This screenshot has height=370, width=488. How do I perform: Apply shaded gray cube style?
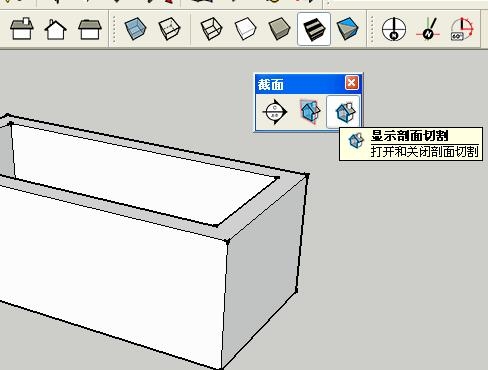[279, 29]
